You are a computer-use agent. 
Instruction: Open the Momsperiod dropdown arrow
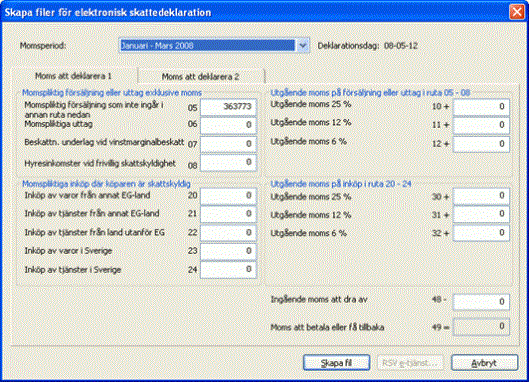303,45
